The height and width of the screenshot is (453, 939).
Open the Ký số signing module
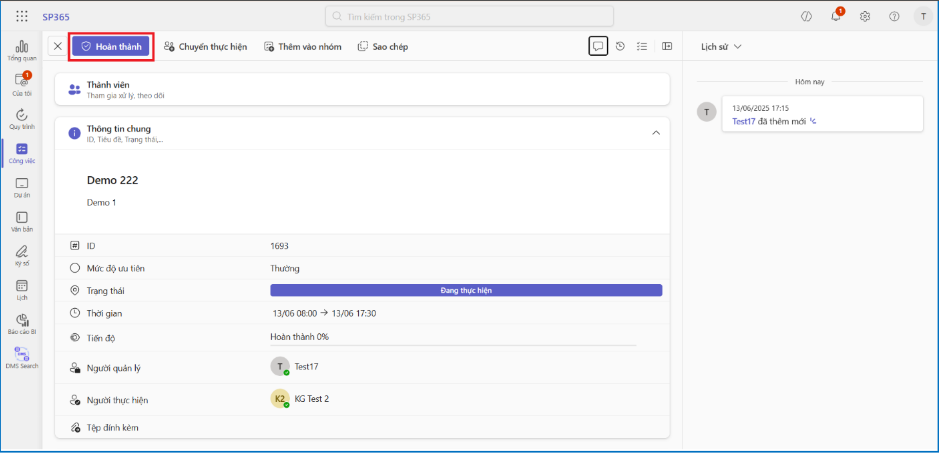(x=22, y=254)
